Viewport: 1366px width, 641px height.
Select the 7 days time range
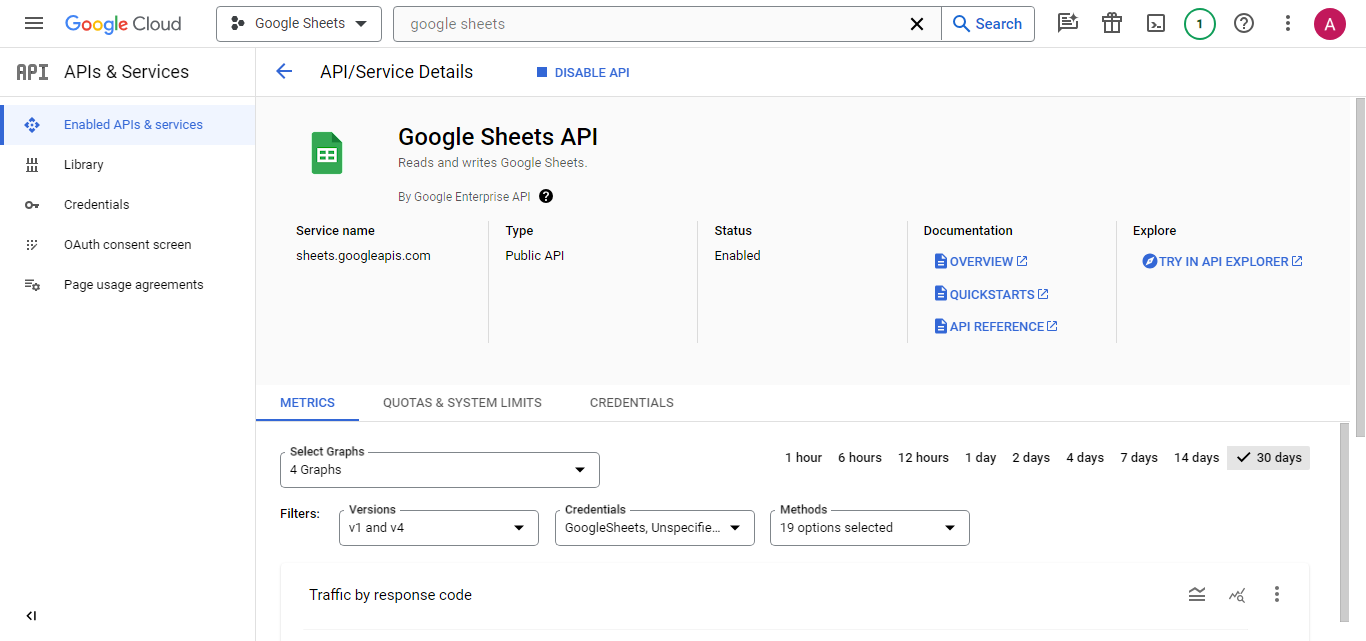click(x=1139, y=458)
